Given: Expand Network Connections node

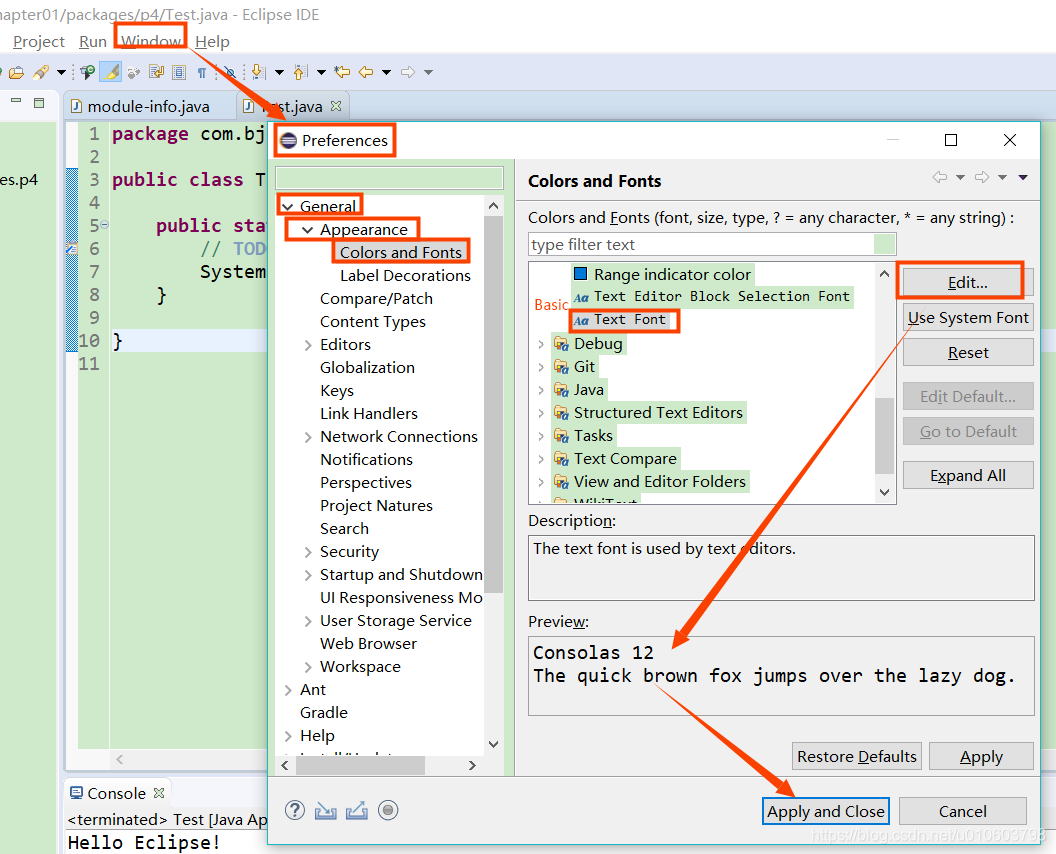Looking at the screenshot, I should [x=308, y=437].
